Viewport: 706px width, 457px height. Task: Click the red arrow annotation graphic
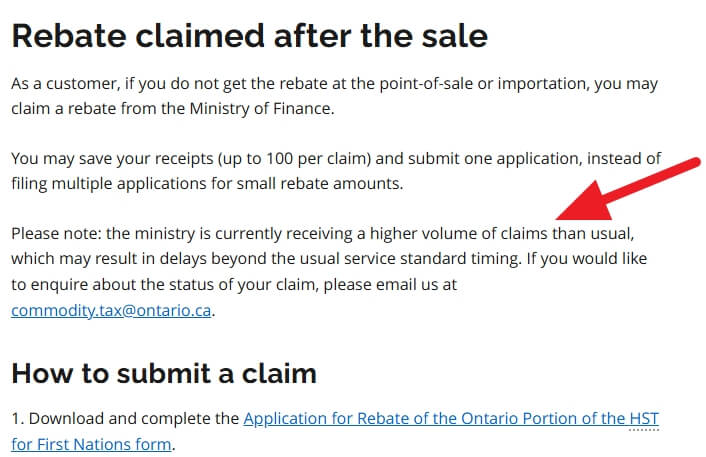click(628, 189)
